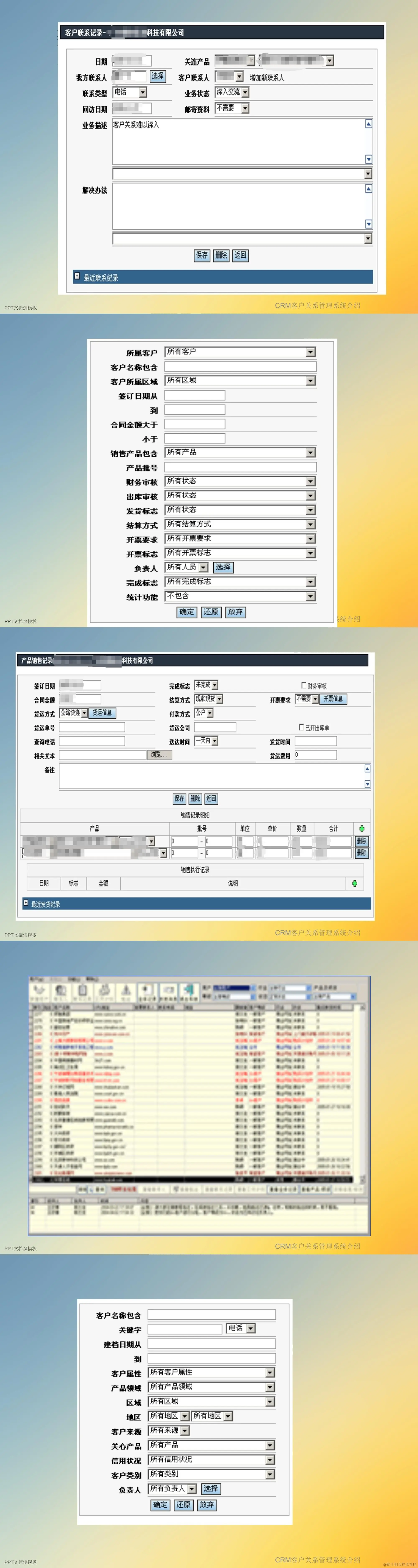The image size is (418, 1568).
Task: Click green plus icon in 销售执行记录 header
Action: pyautogui.click(x=355, y=883)
